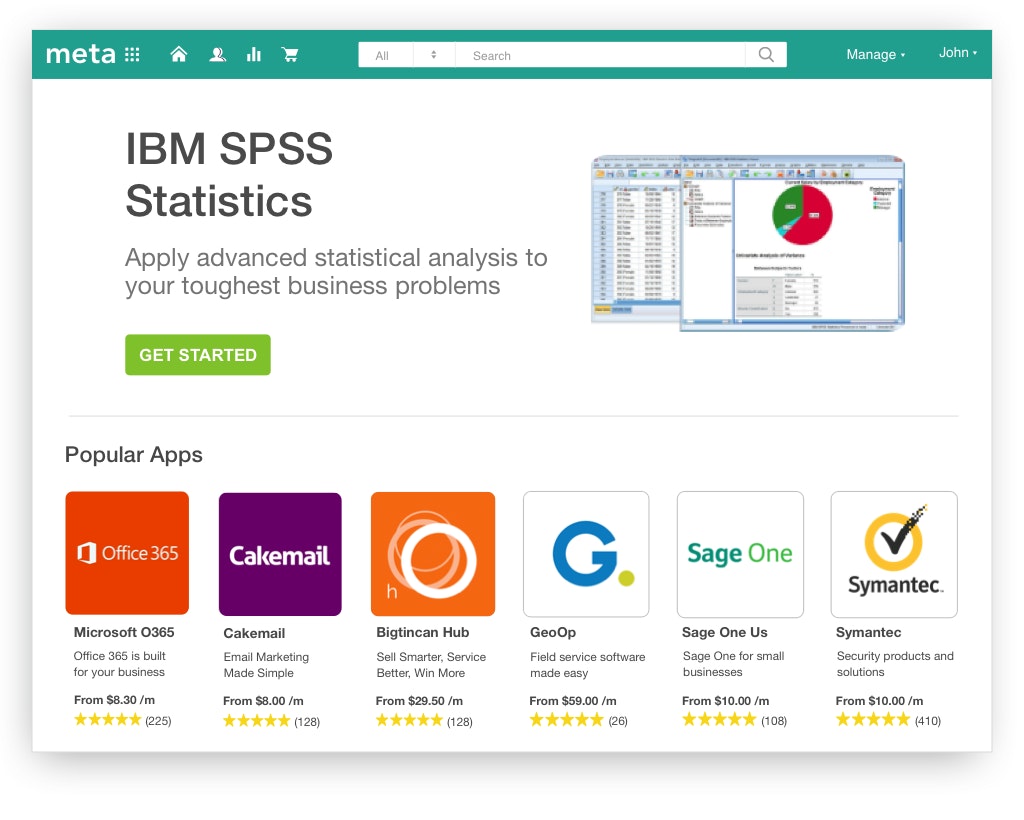Focus the Search input field
Screen dimensions: 1024x820
tap(600, 55)
